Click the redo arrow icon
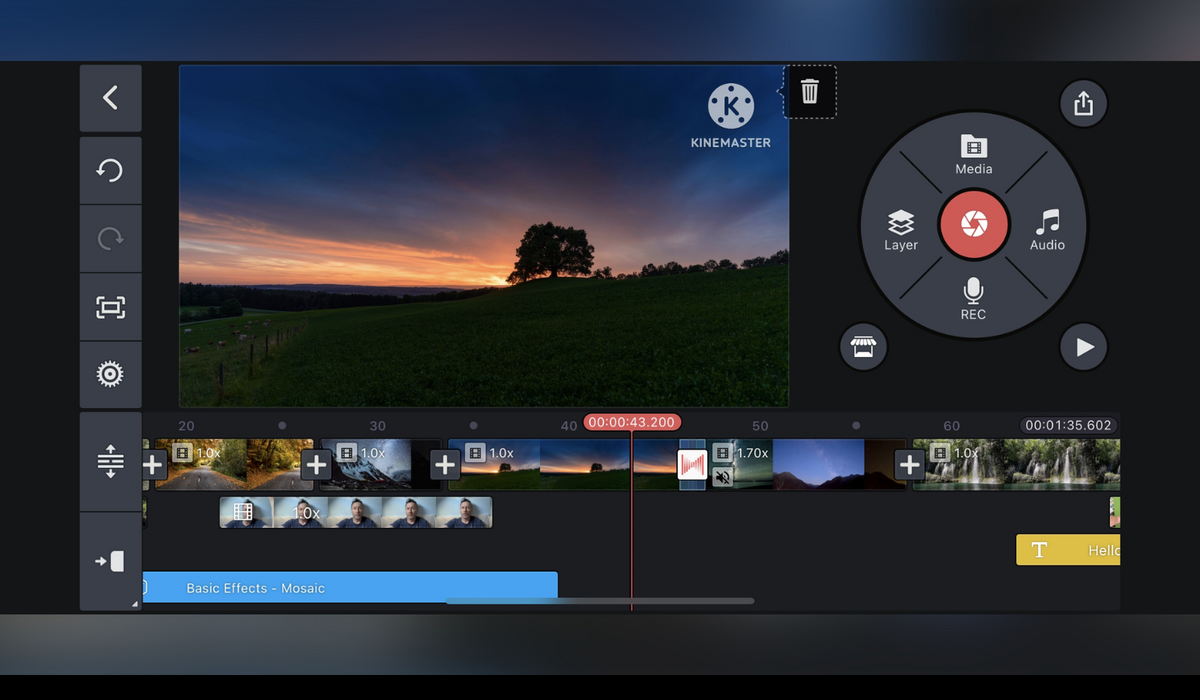1200x700 pixels. click(x=110, y=238)
